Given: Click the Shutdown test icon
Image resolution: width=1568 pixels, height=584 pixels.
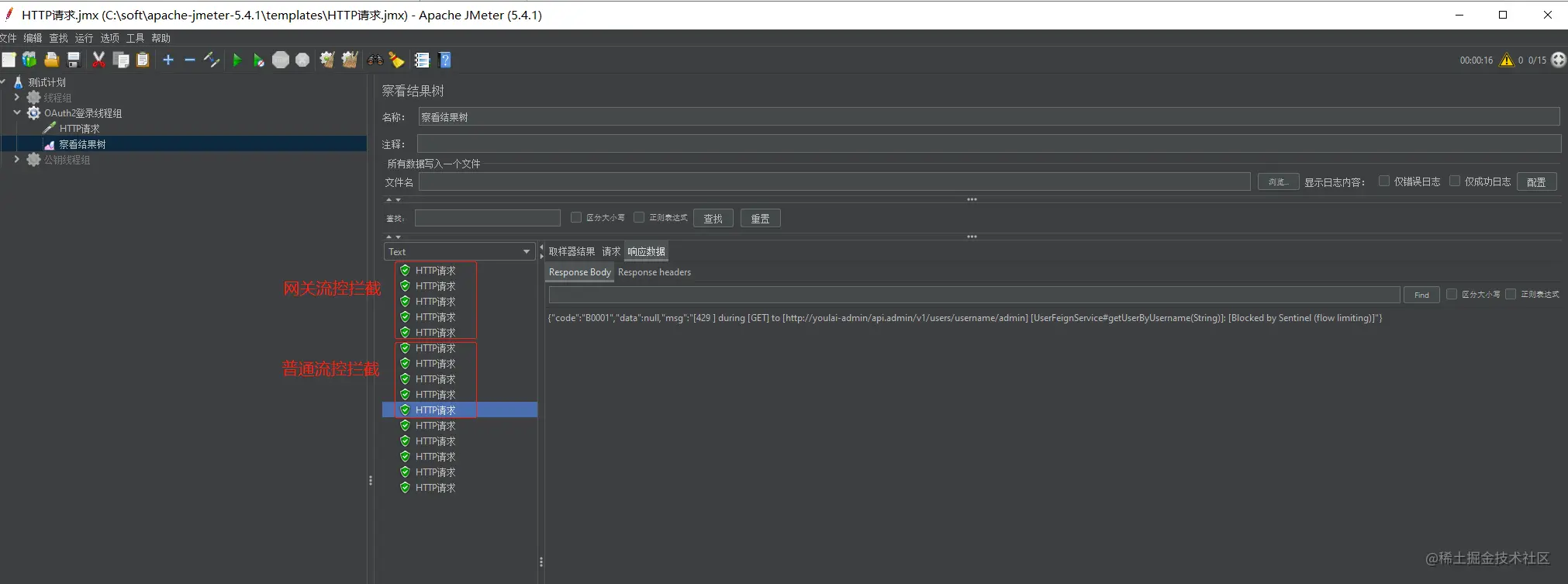Looking at the screenshot, I should pyautogui.click(x=302, y=60).
